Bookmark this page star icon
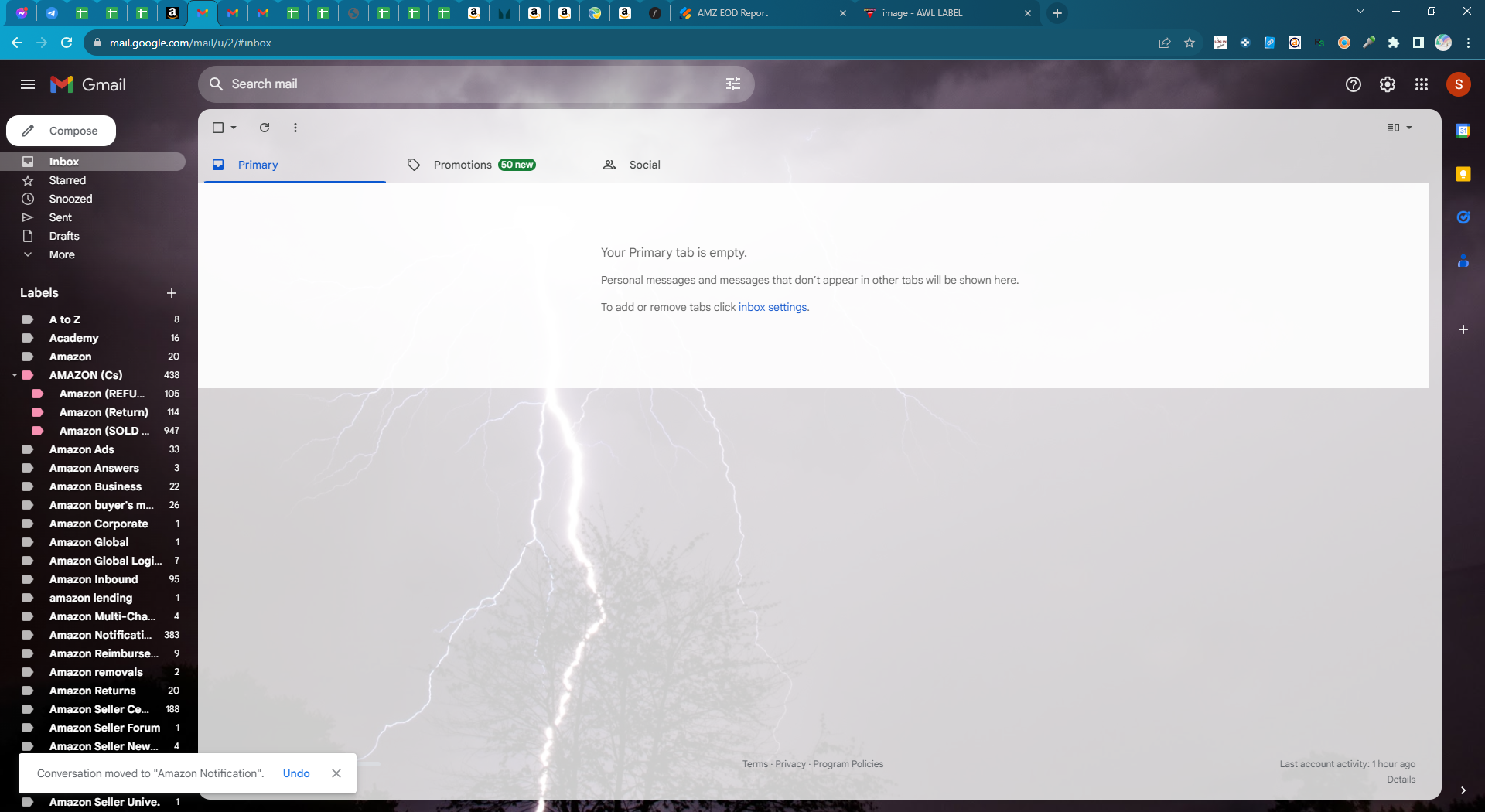Viewport: 1485px width, 812px height. (1190, 43)
